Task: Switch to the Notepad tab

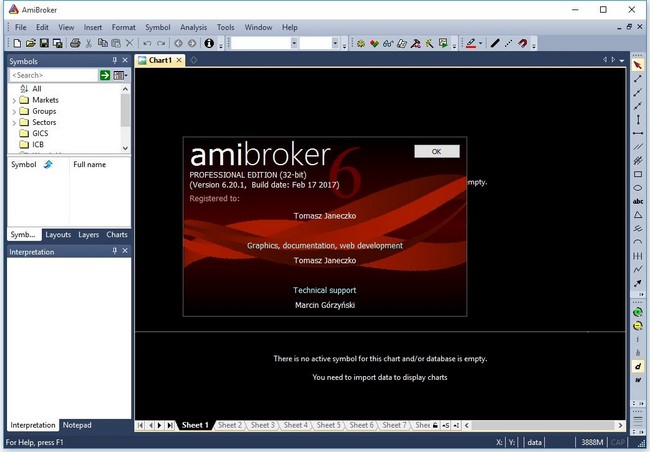Action: (77, 425)
